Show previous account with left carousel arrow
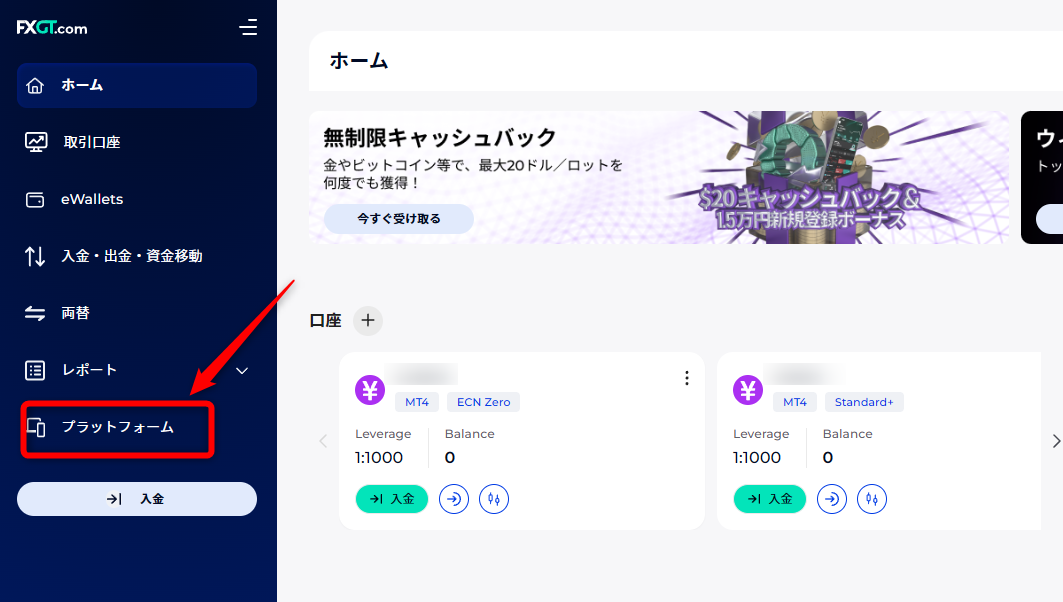The image size is (1063, 602). pyautogui.click(x=323, y=441)
